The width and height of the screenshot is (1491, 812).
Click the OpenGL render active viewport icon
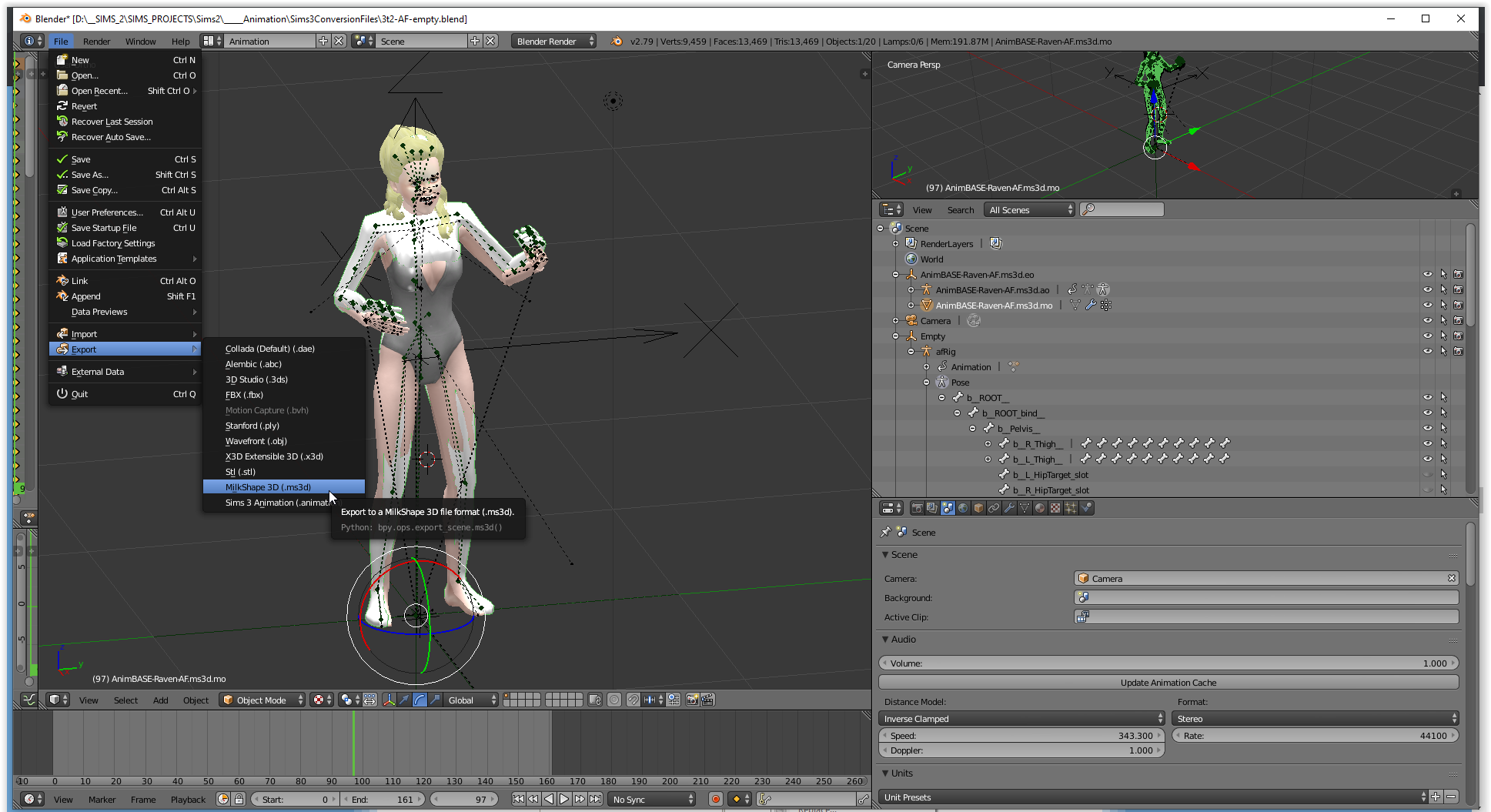[692, 700]
